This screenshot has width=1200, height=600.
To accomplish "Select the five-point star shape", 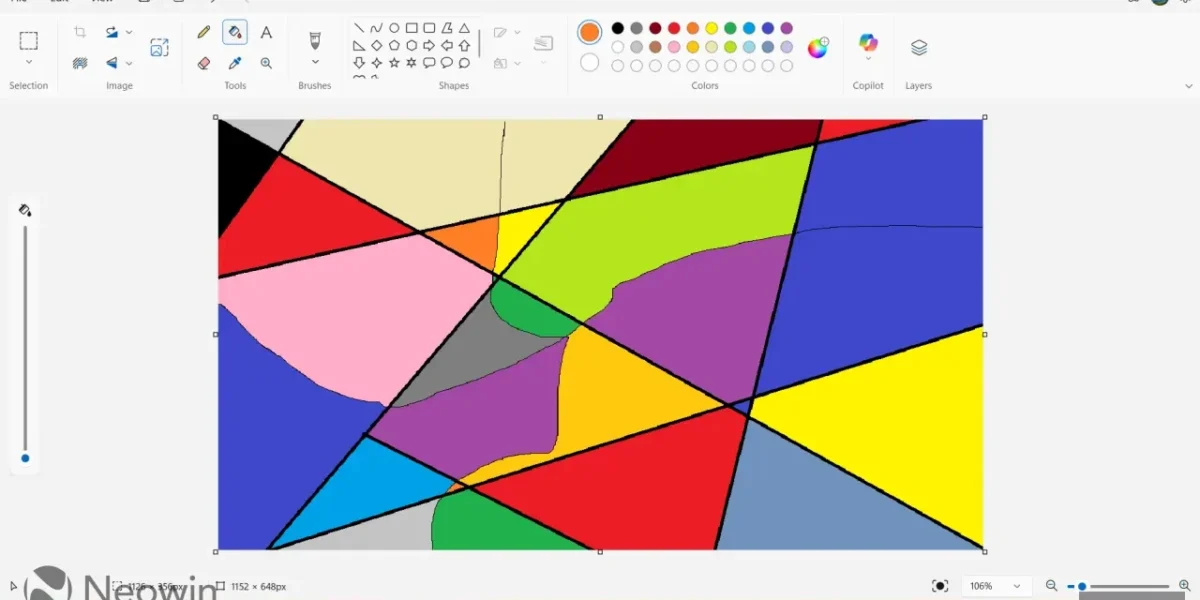I will point(394,62).
